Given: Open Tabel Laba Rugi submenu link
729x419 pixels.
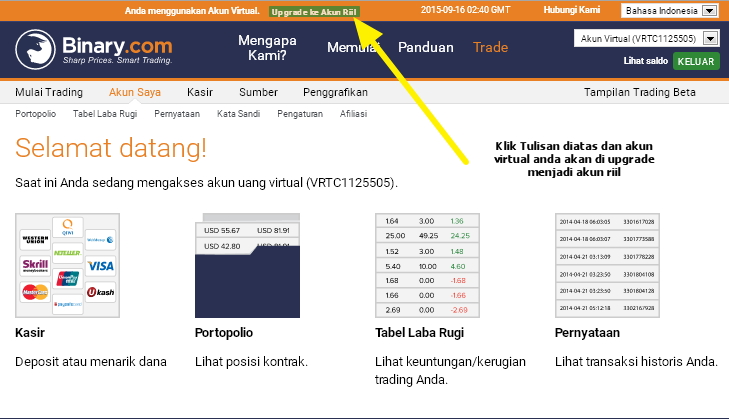Looking at the screenshot, I should coord(105,114).
